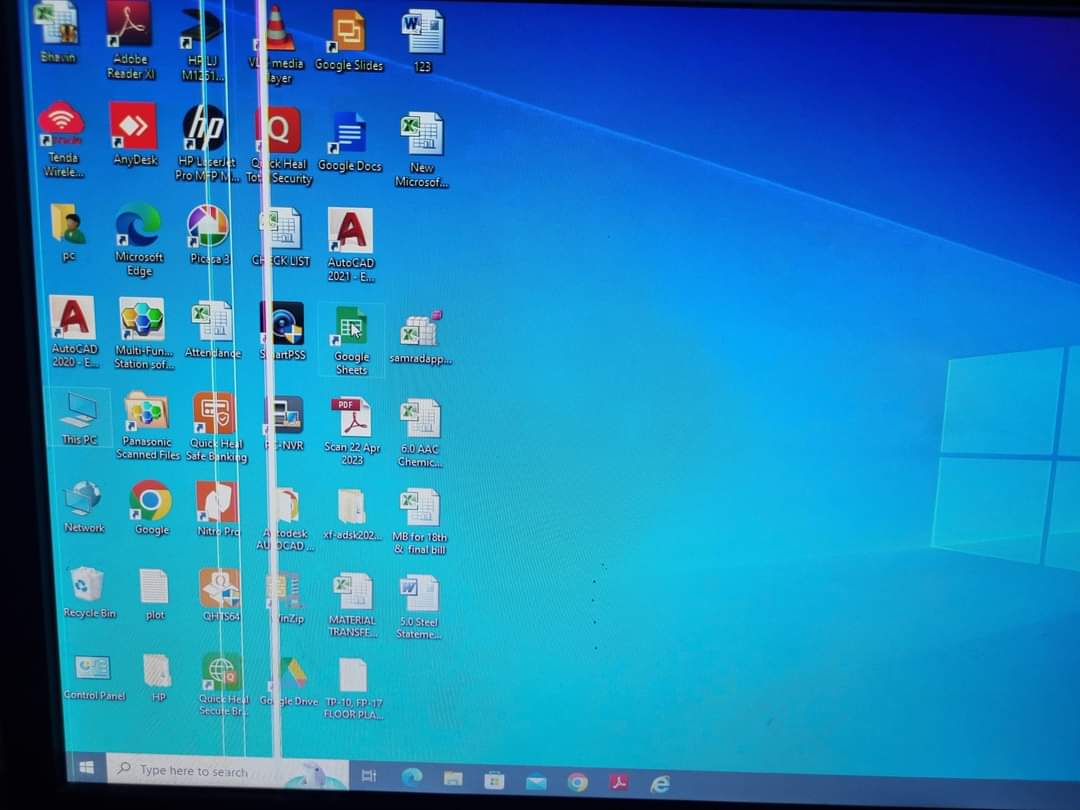This screenshot has height=810, width=1080.
Task: Open the HP file icon
Action: pyautogui.click(x=158, y=678)
